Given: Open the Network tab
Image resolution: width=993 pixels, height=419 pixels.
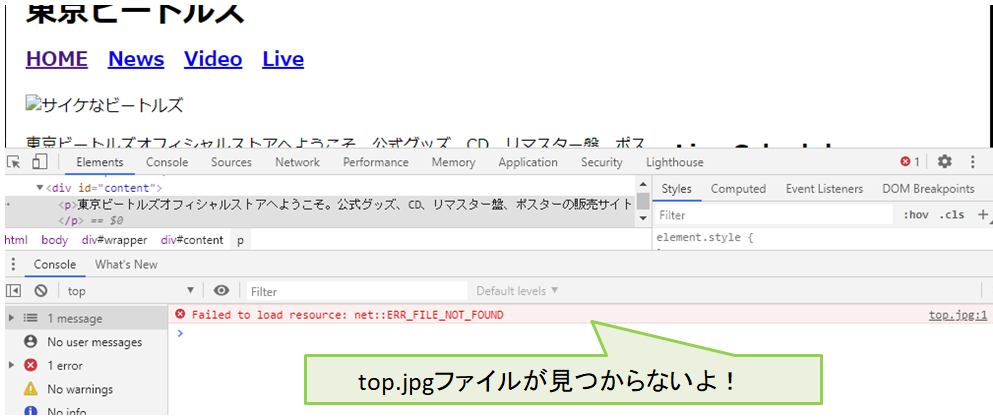Looking at the screenshot, I should pos(297,162).
